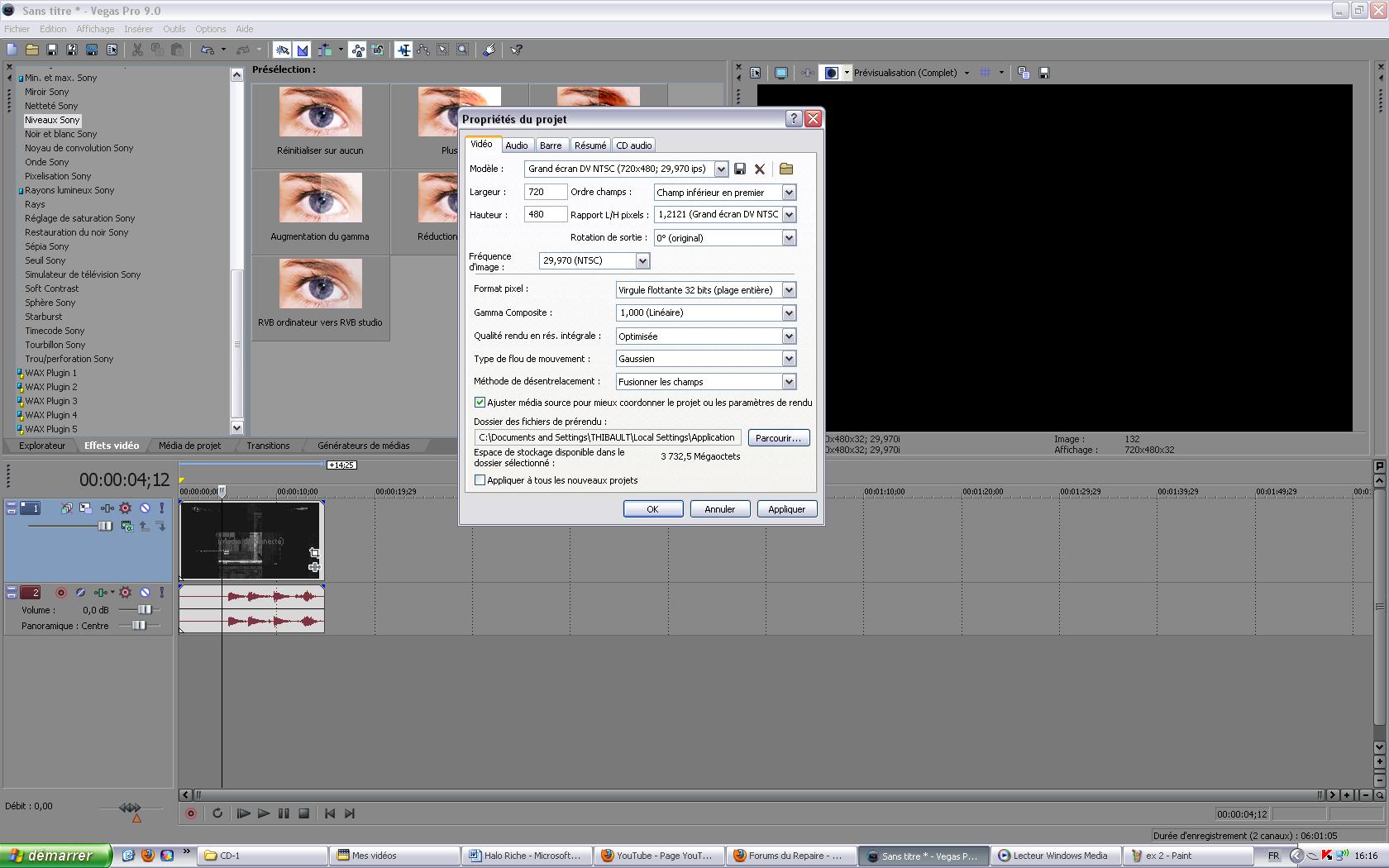This screenshot has height=868, width=1389.
Task: Switch to the Audio tab in dialog
Action: click(517, 145)
